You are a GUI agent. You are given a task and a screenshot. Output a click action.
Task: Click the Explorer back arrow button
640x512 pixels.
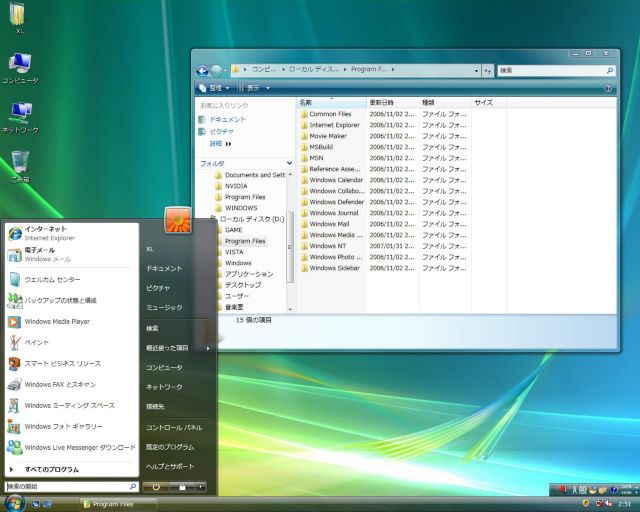coord(202,71)
